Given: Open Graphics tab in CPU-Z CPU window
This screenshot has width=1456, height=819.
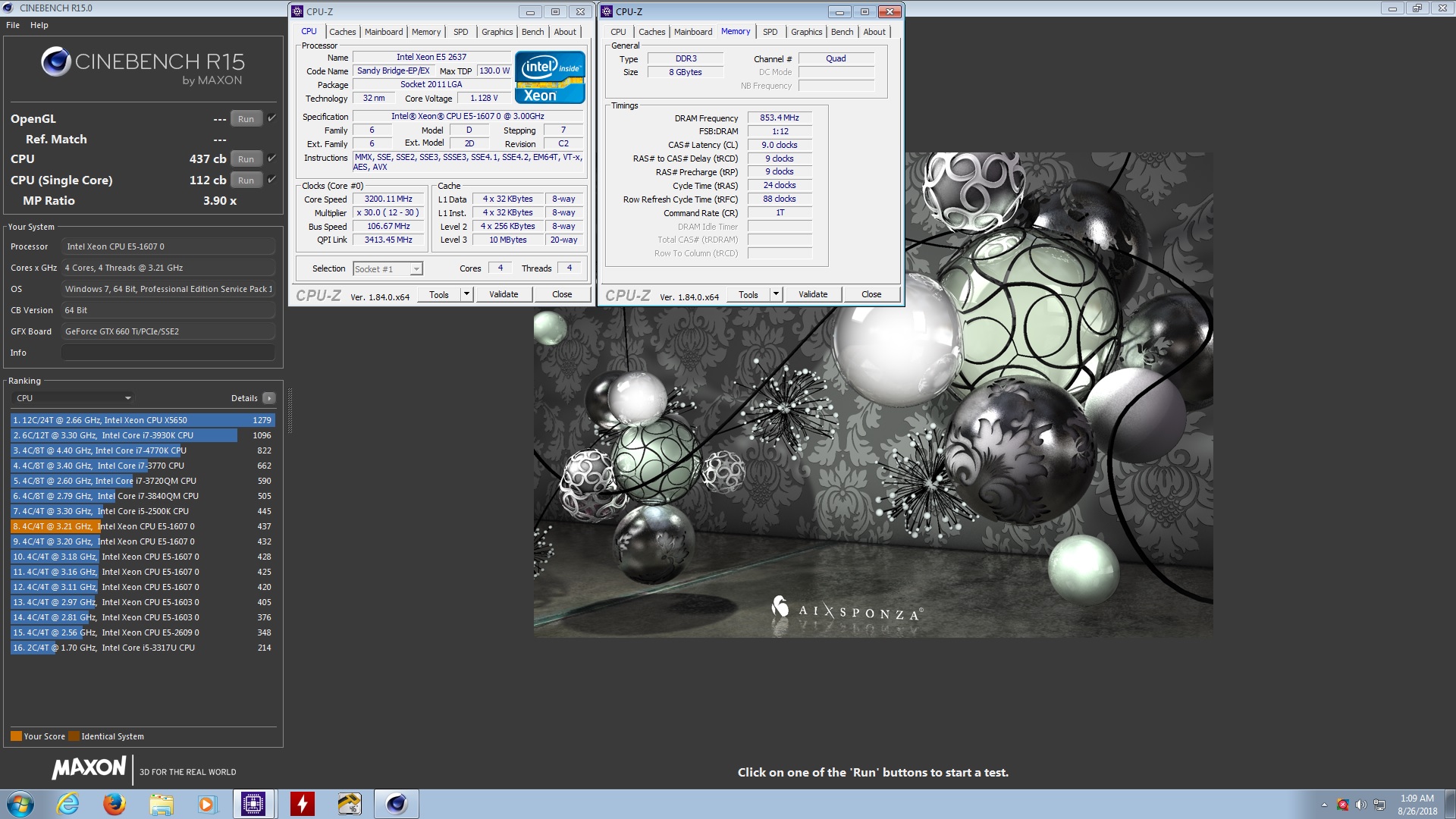Looking at the screenshot, I should (497, 32).
